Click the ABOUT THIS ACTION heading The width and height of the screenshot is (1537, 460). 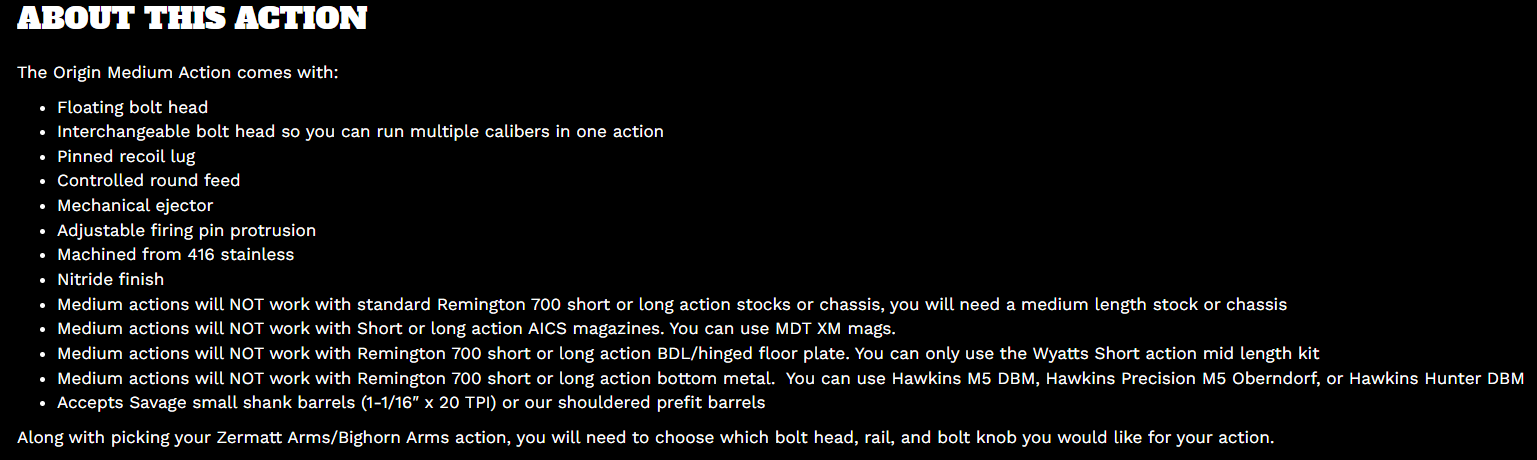[x=192, y=19]
